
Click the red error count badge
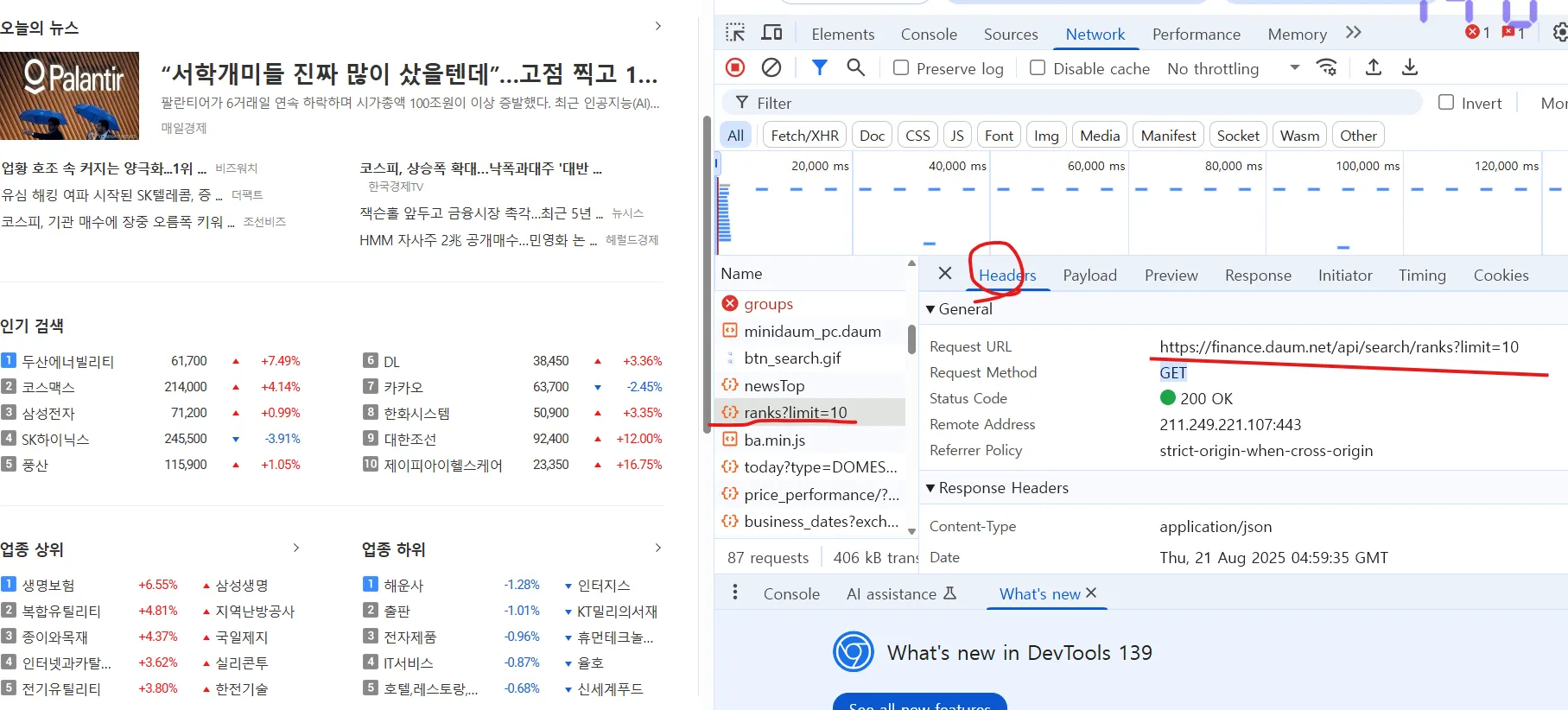point(1477,33)
